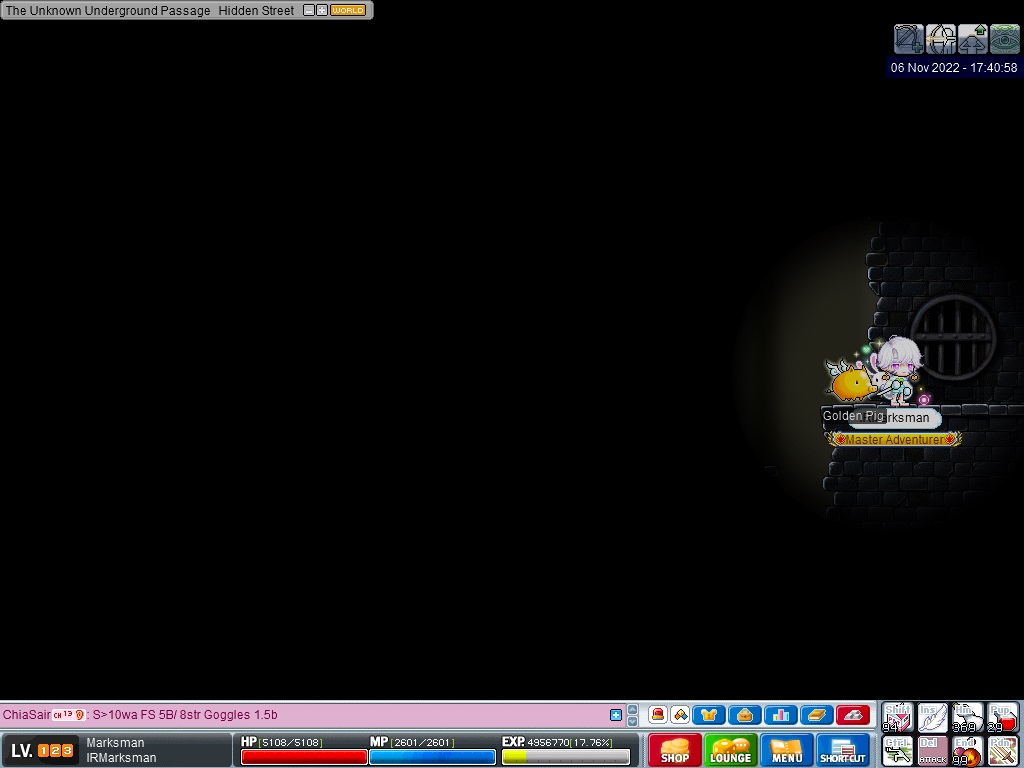Use the Pup red potion quickslot
The width and height of the screenshot is (1024, 768).
pyautogui.click(x=1002, y=717)
